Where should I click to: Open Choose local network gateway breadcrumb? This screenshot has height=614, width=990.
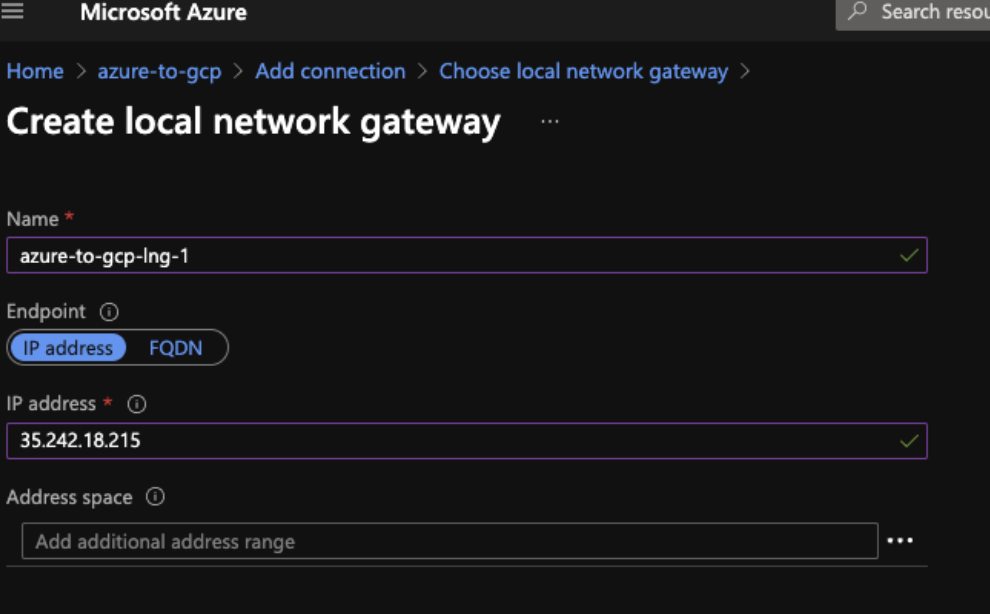coord(583,72)
